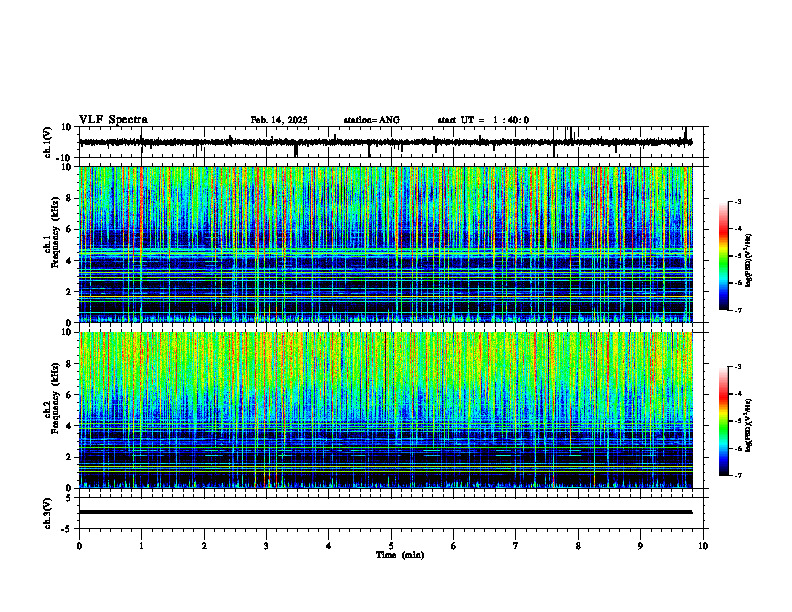This screenshot has width=792, height=612.
Task: Click the "-7" label on ch.1 color bar
Action: (x=737, y=310)
